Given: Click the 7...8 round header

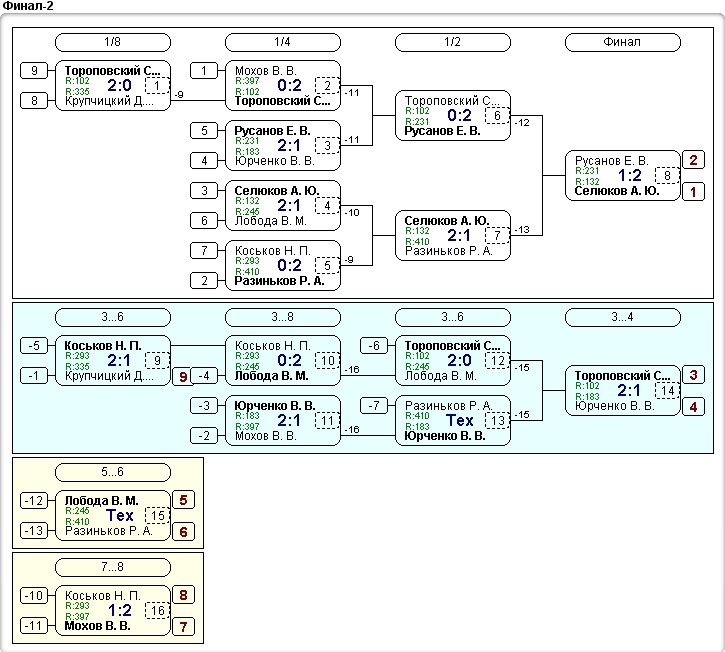Looking at the screenshot, I should click(x=113, y=567).
